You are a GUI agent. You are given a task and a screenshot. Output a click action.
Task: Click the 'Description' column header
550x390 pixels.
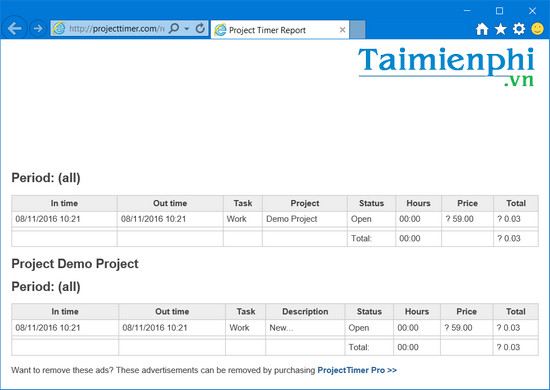(305, 311)
